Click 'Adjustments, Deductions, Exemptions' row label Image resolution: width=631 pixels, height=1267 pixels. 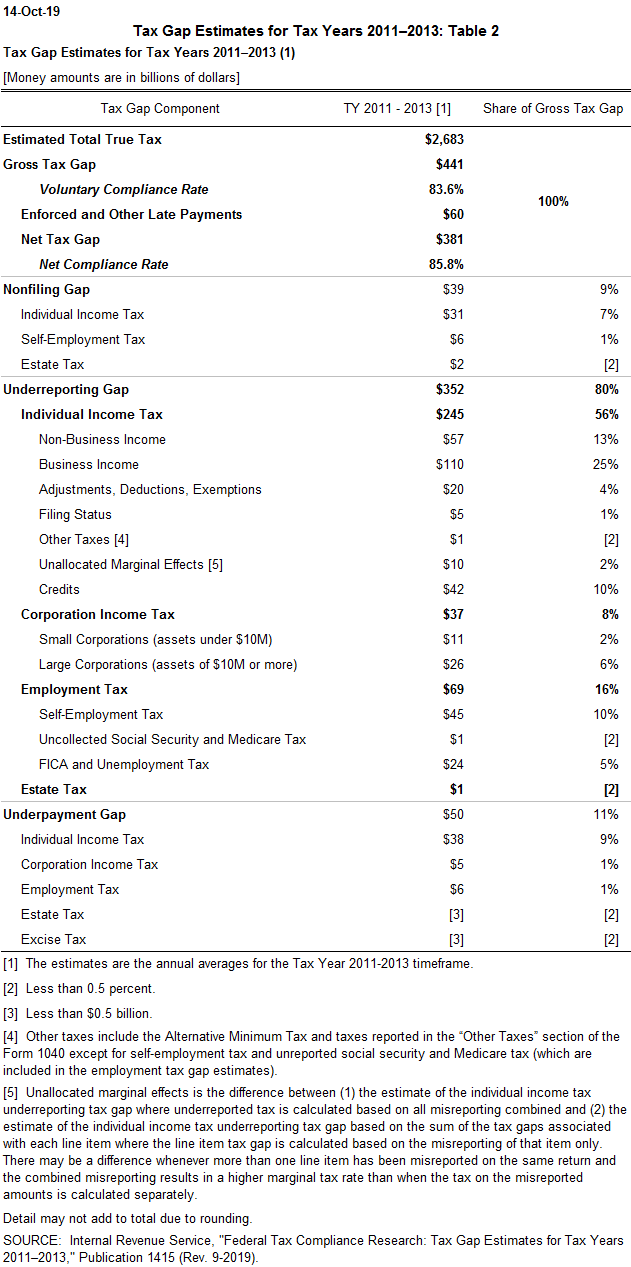click(150, 489)
